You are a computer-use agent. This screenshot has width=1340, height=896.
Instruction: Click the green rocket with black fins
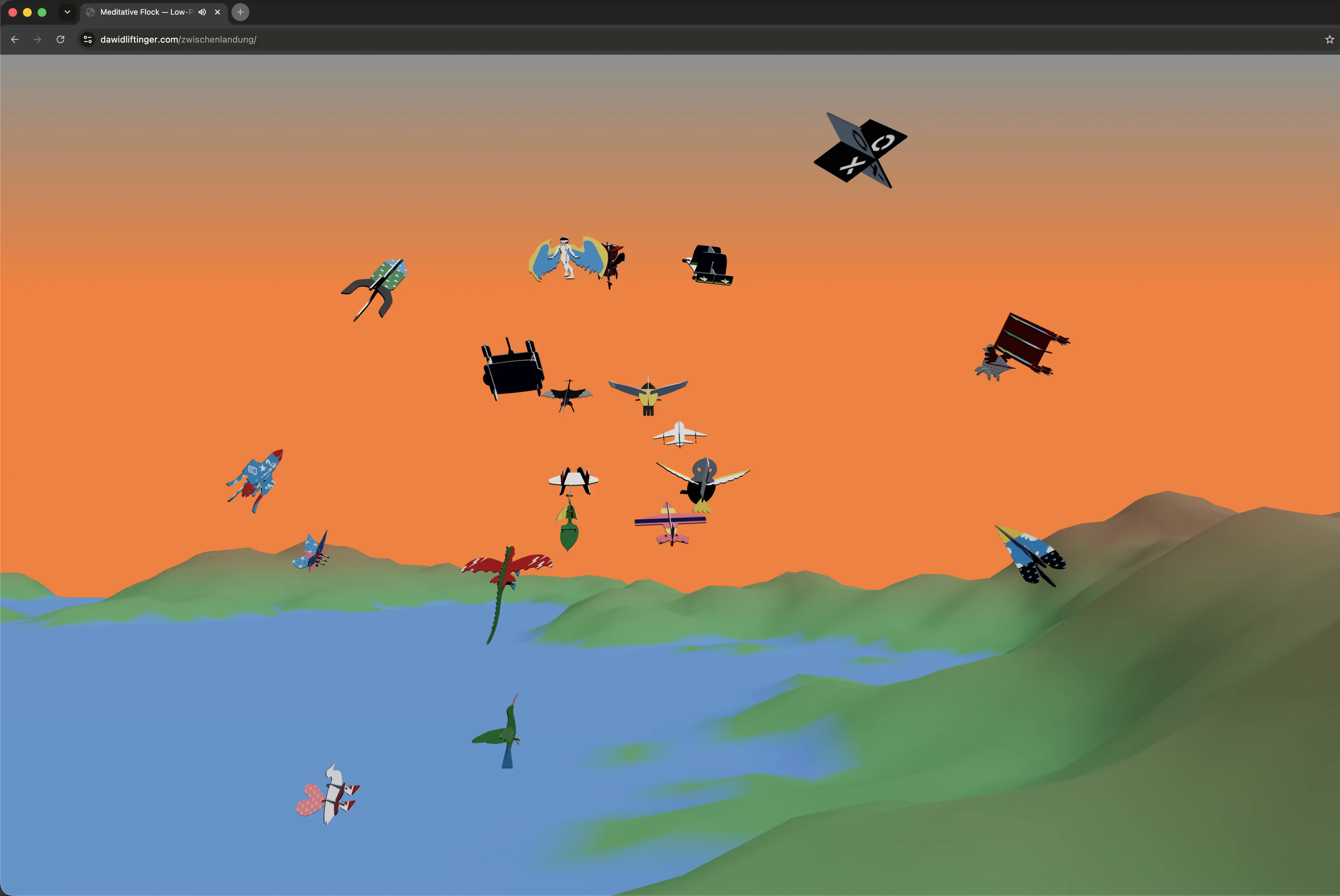pos(375,289)
